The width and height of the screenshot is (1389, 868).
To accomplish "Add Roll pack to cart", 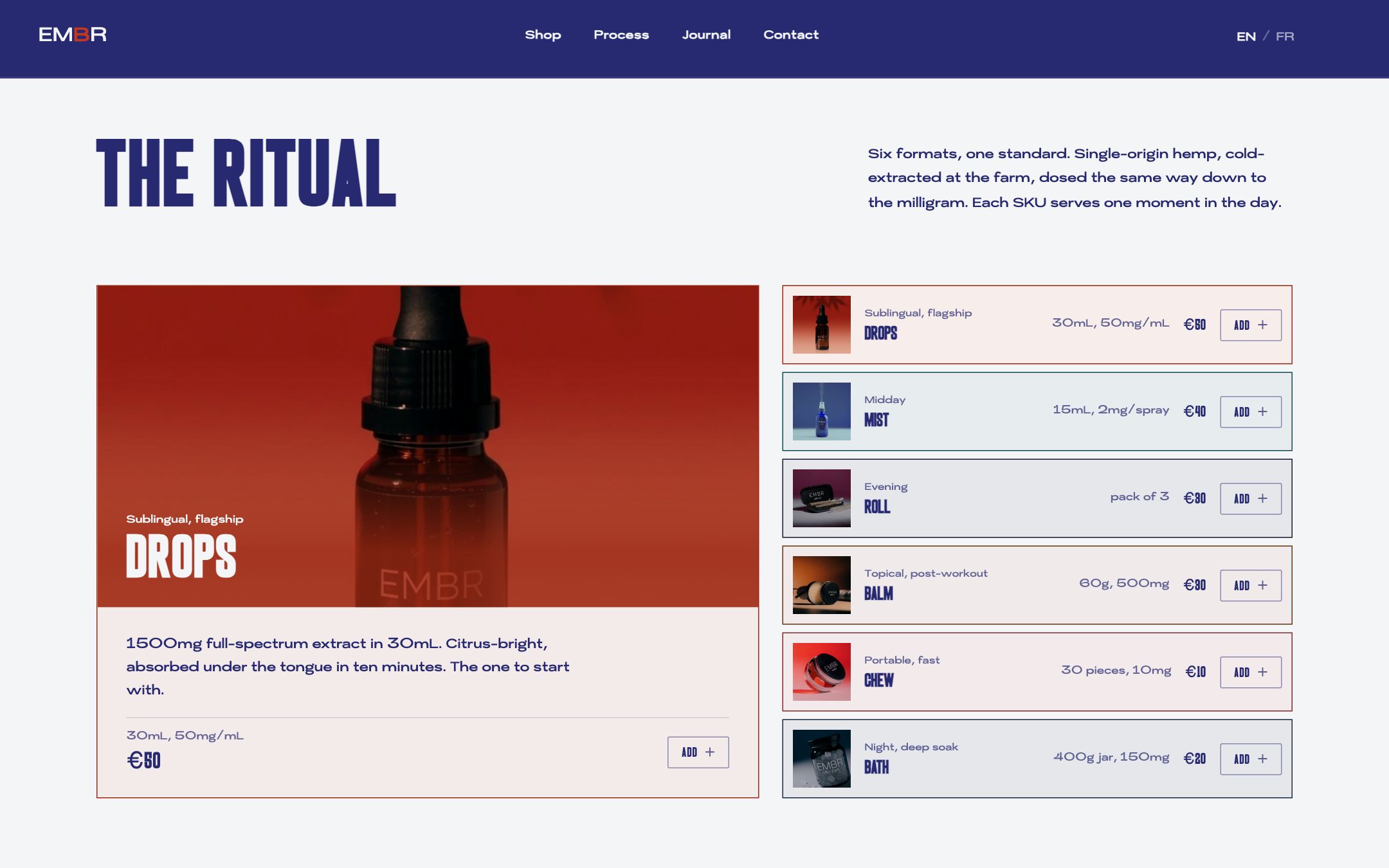I will click(x=1251, y=499).
